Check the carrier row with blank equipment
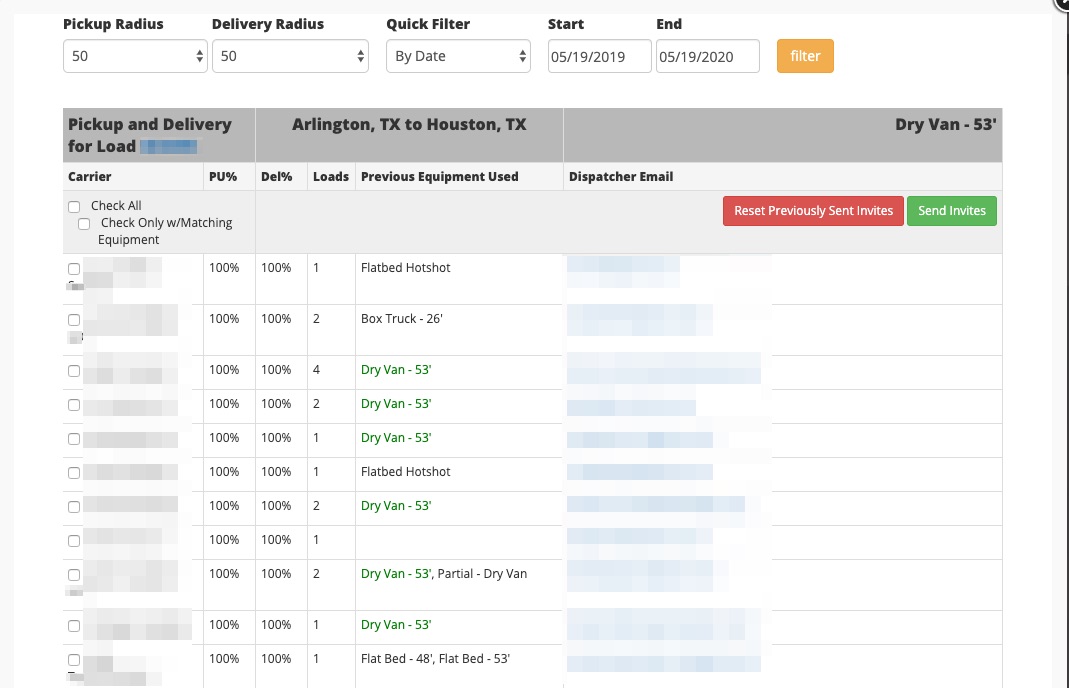The width and height of the screenshot is (1069, 688). point(74,541)
